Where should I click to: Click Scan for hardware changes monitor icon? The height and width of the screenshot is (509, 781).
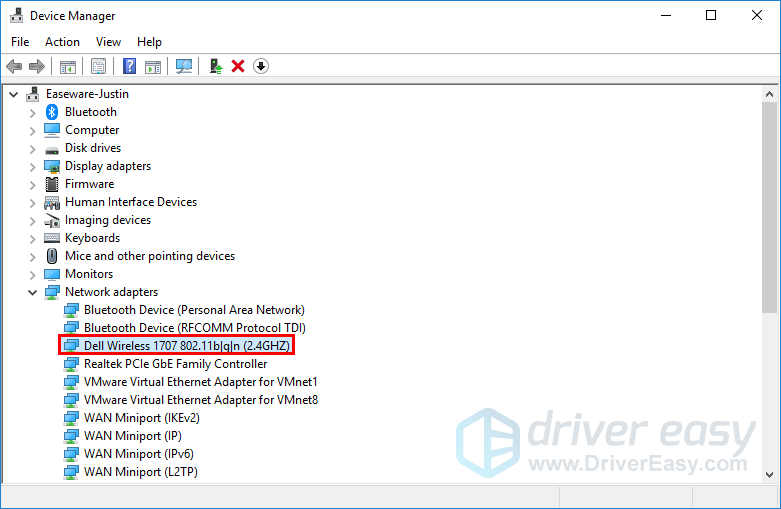(x=184, y=66)
